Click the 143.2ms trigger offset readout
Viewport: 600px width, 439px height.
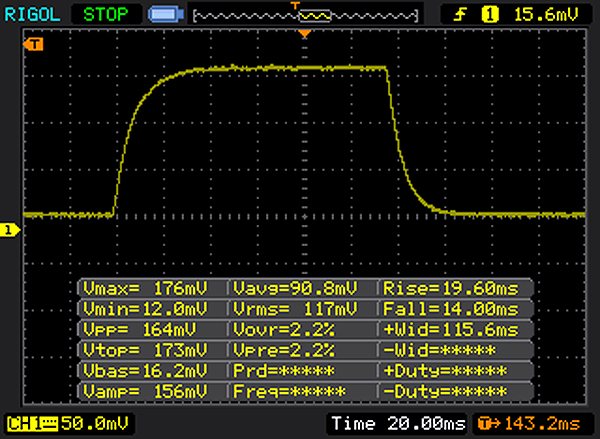(543, 424)
